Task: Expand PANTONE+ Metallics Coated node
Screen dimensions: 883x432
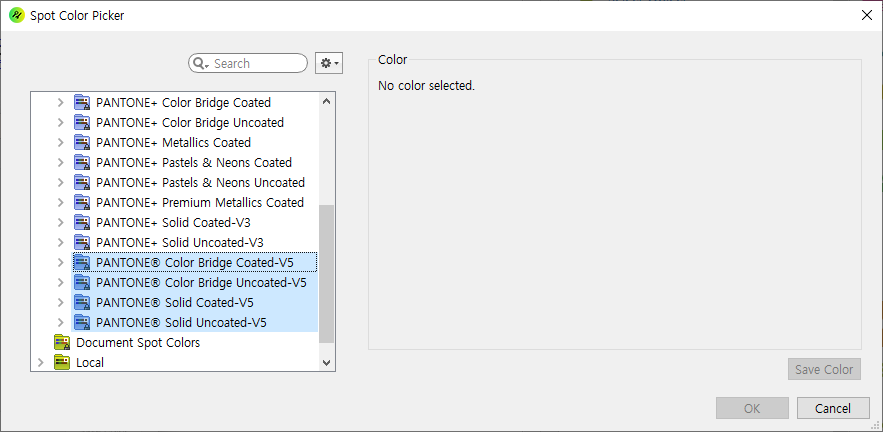Action: tap(61, 142)
